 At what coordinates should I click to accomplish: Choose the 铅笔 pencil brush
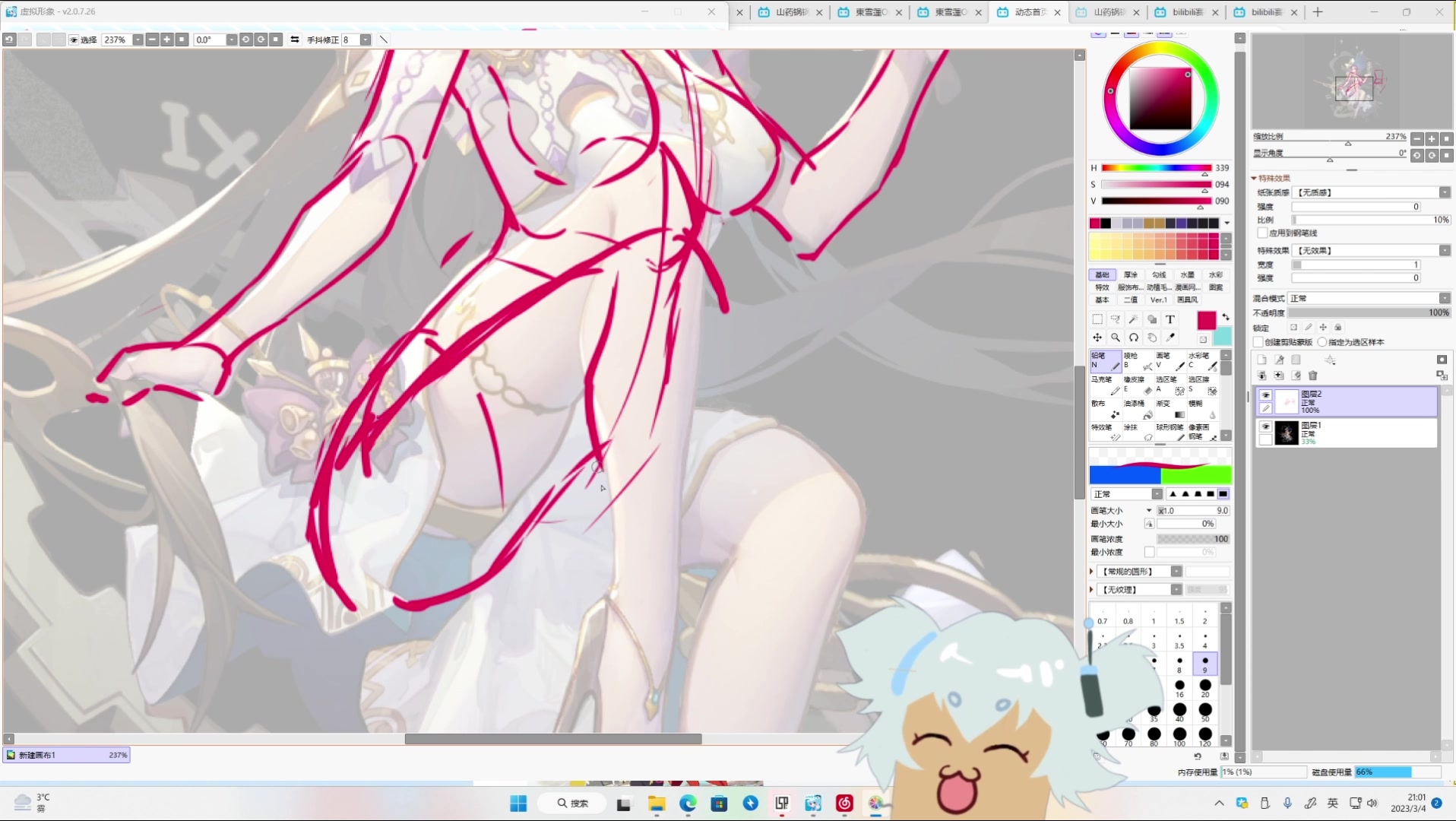pyautogui.click(x=1106, y=361)
